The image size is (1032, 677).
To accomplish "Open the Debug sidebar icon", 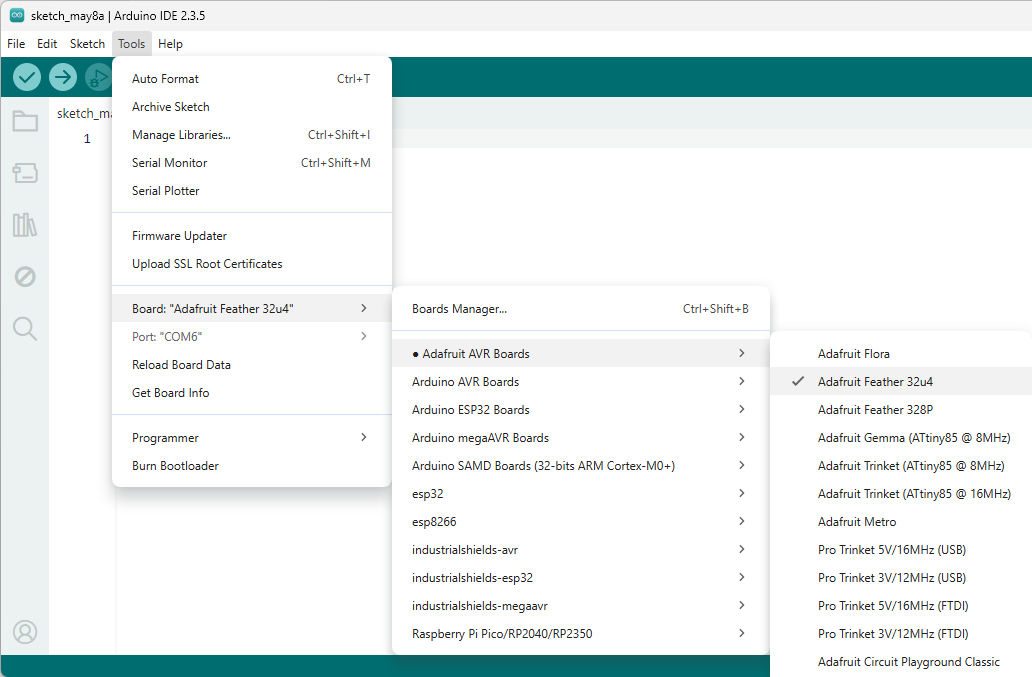I will coord(25,276).
